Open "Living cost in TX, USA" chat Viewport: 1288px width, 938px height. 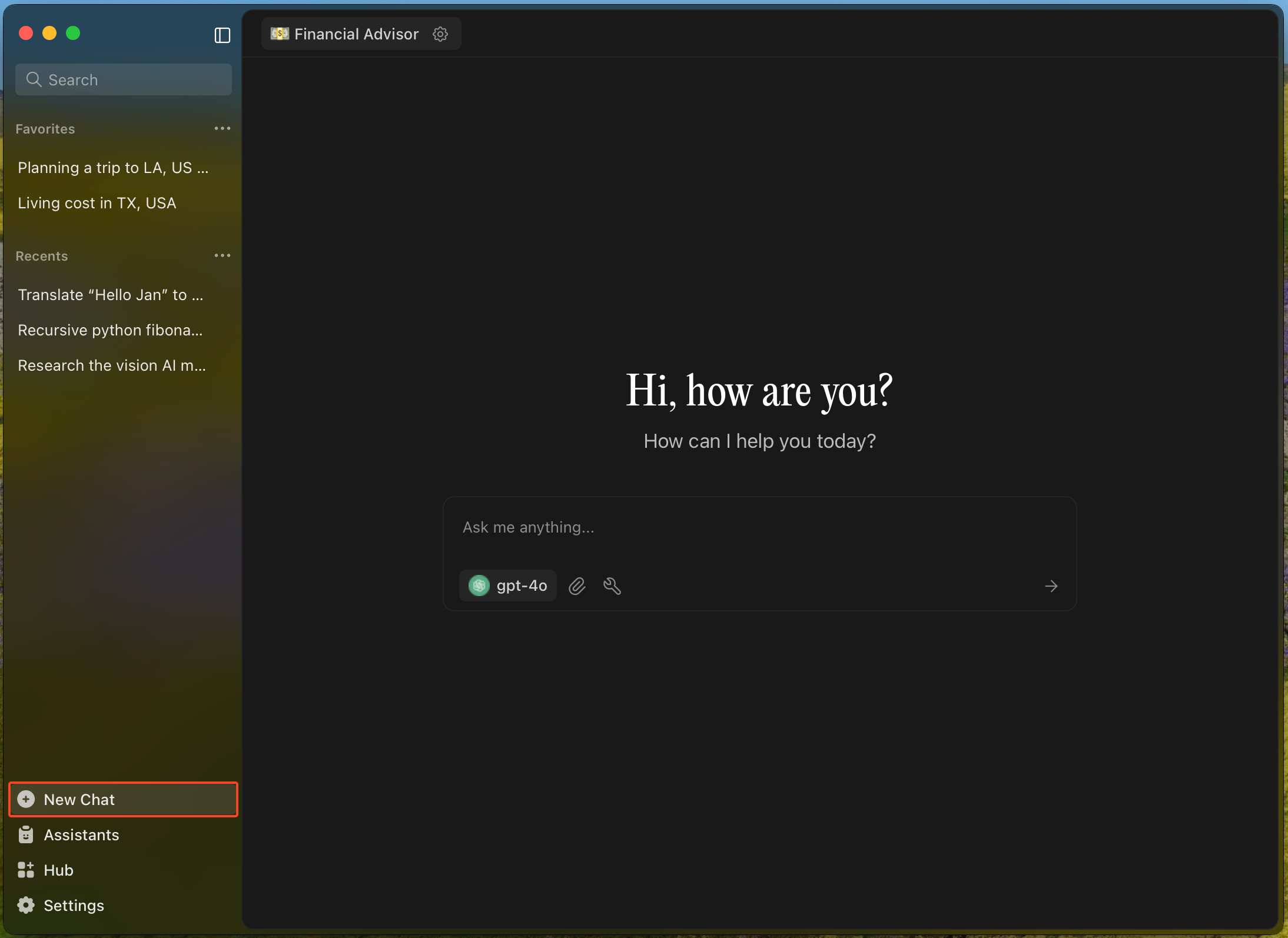pyautogui.click(x=97, y=203)
